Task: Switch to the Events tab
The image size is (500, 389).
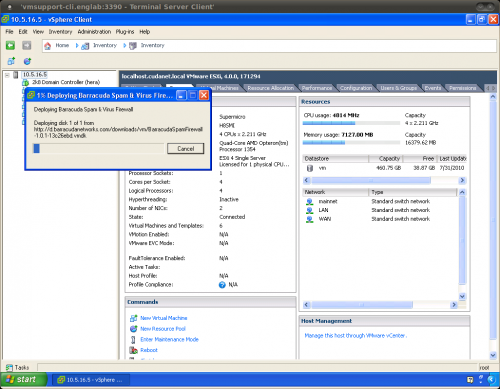Action: point(433,88)
